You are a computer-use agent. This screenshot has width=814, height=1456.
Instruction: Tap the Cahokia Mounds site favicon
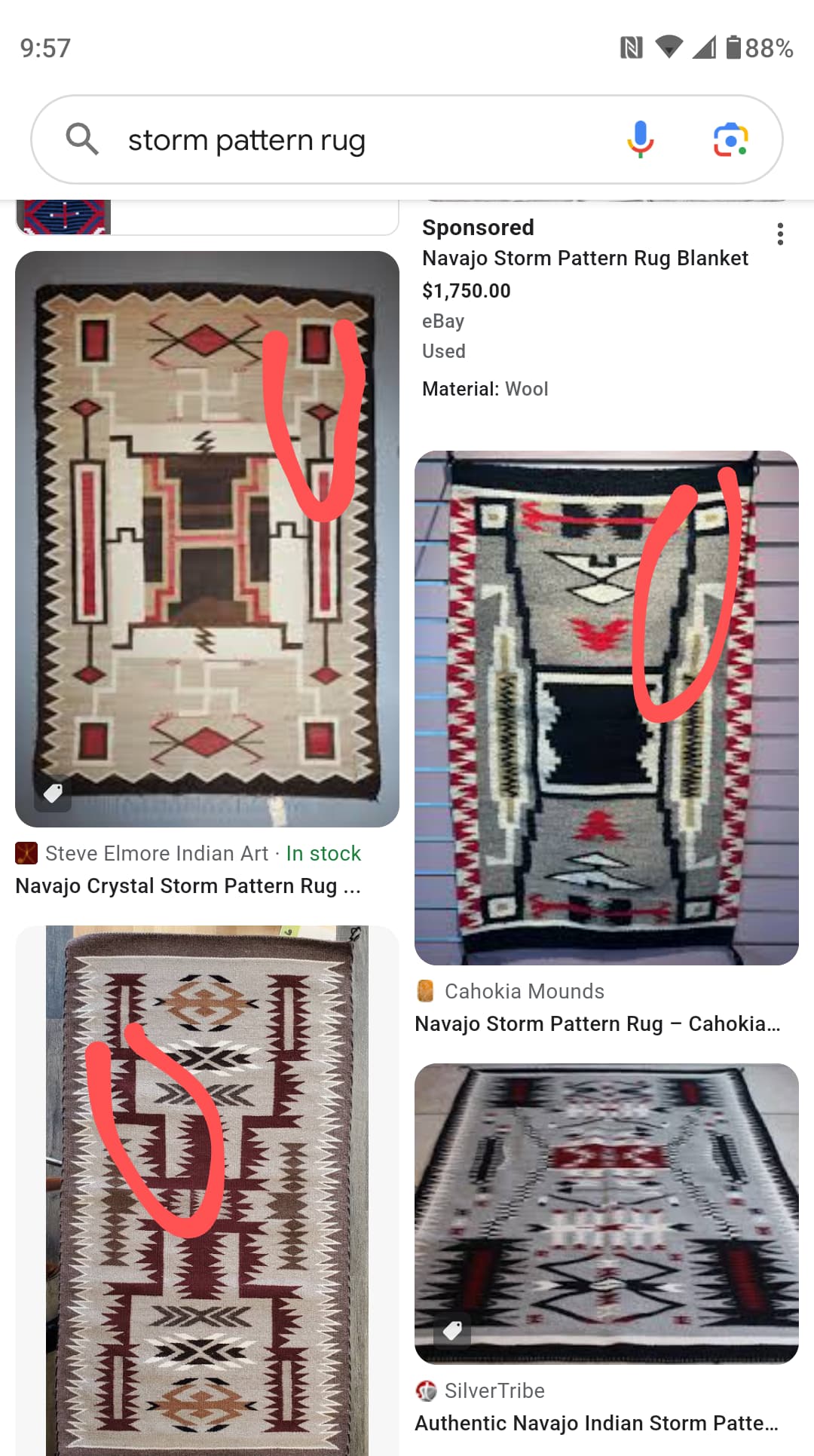point(425,991)
